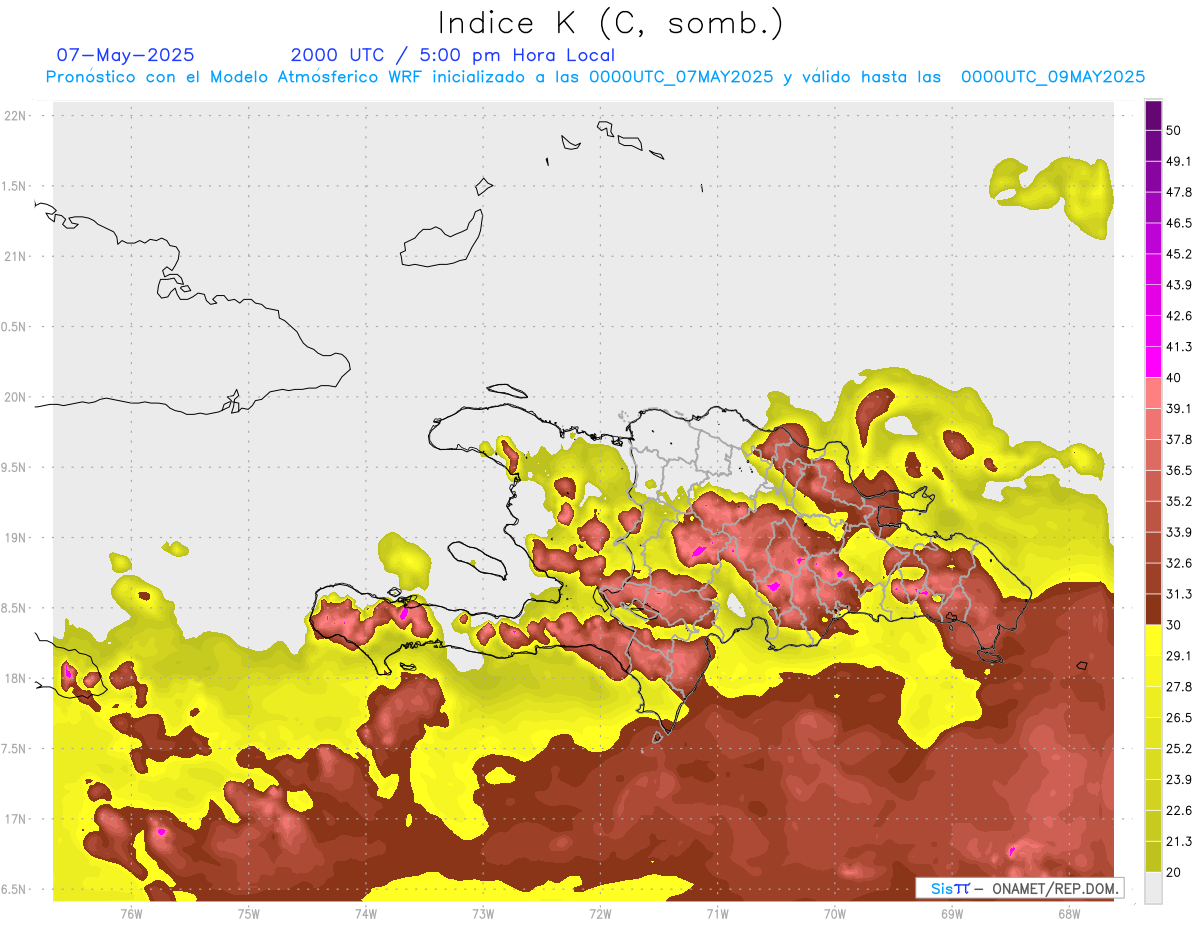Pick the magenta colorbar segment between 40 and 41.3
This screenshot has width=1200, height=927.
(1153, 362)
